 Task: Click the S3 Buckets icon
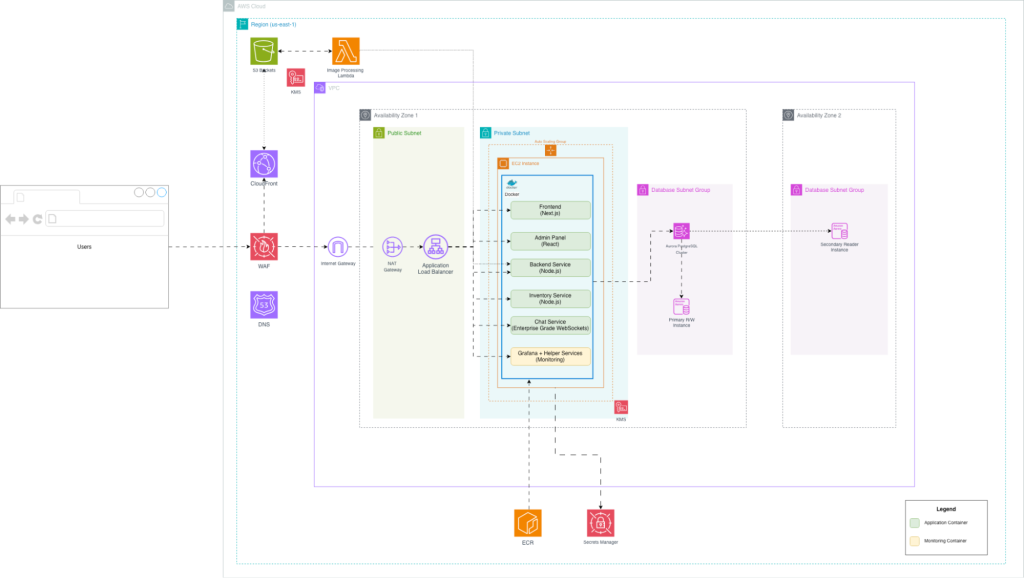(264, 51)
